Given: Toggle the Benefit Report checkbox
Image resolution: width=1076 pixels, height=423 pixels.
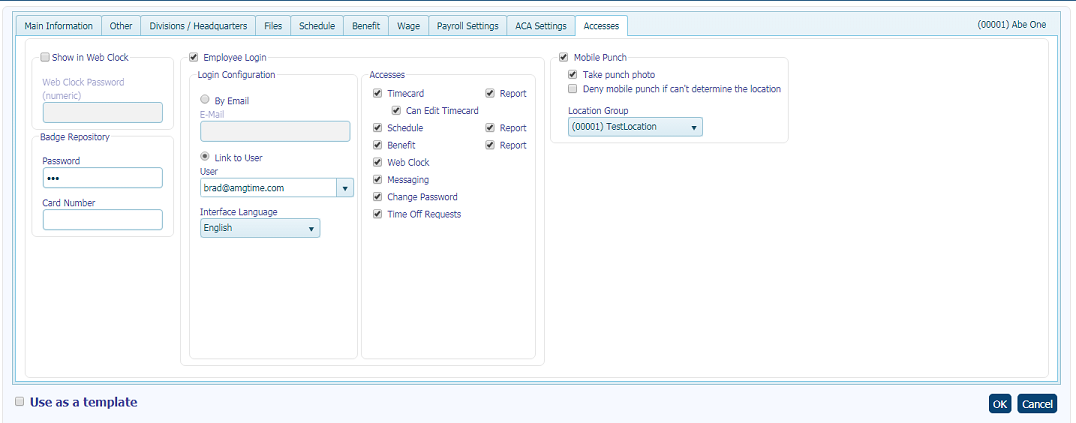Looking at the screenshot, I should point(490,145).
